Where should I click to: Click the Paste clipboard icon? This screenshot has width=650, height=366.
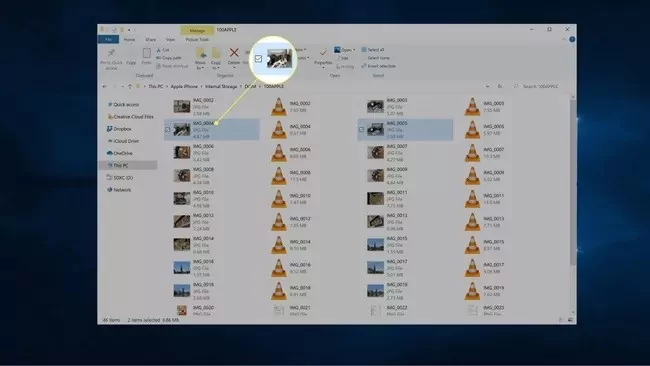146,53
